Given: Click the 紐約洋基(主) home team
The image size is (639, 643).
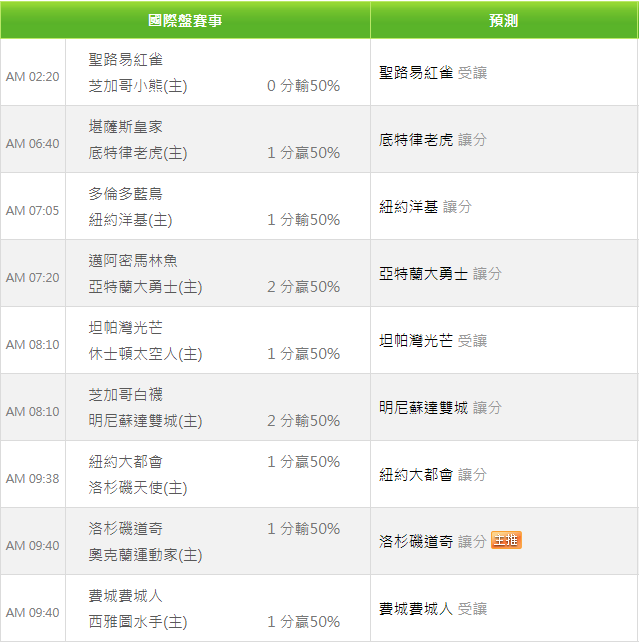Looking at the screenshot, I should coord(130,220).
